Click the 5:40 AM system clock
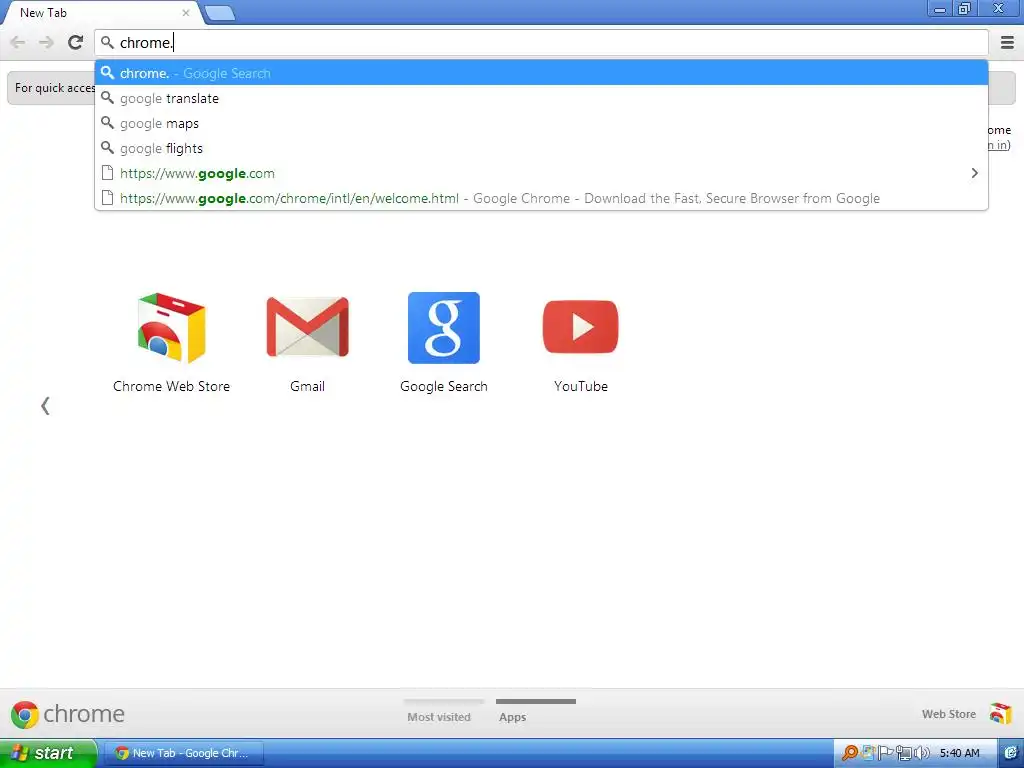 (959, 753)
